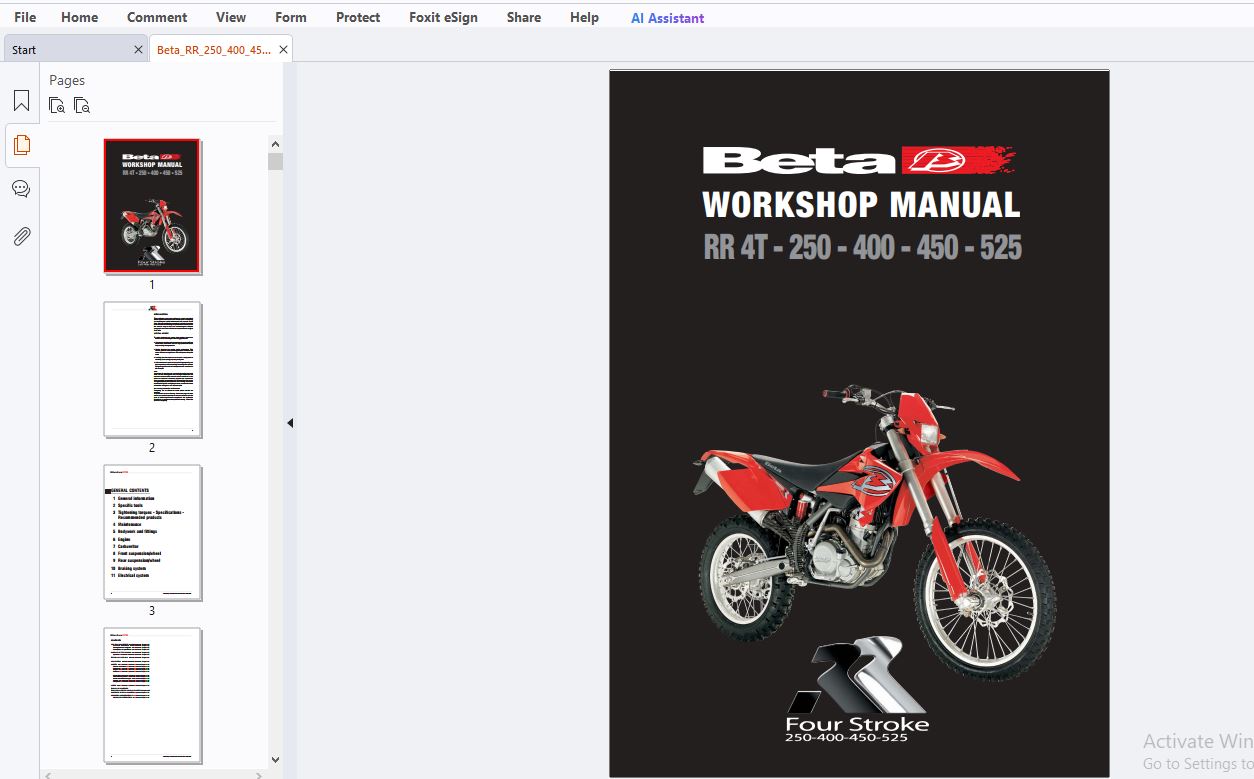Open the Protect ribbon tab
The image size is (1254, 779).
(358, 17)
